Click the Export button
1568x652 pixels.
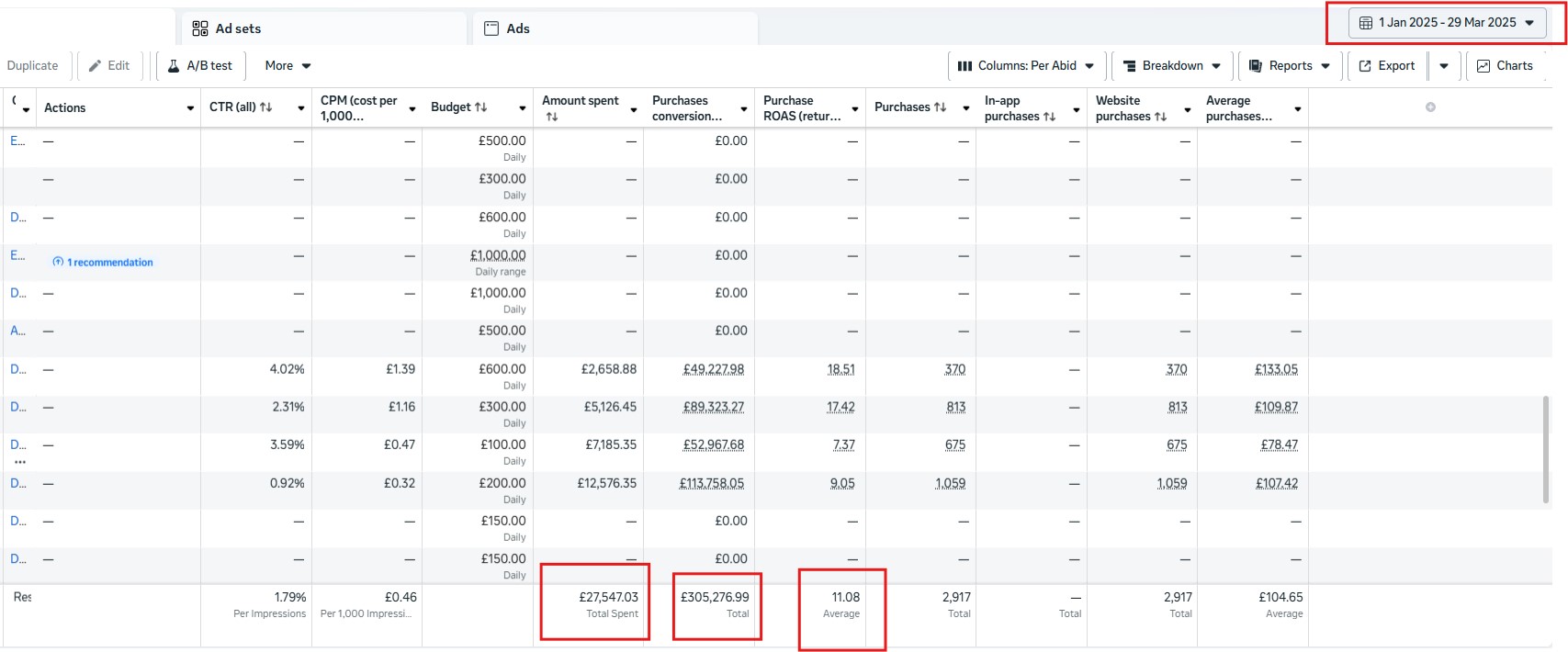pos(1387,66)
